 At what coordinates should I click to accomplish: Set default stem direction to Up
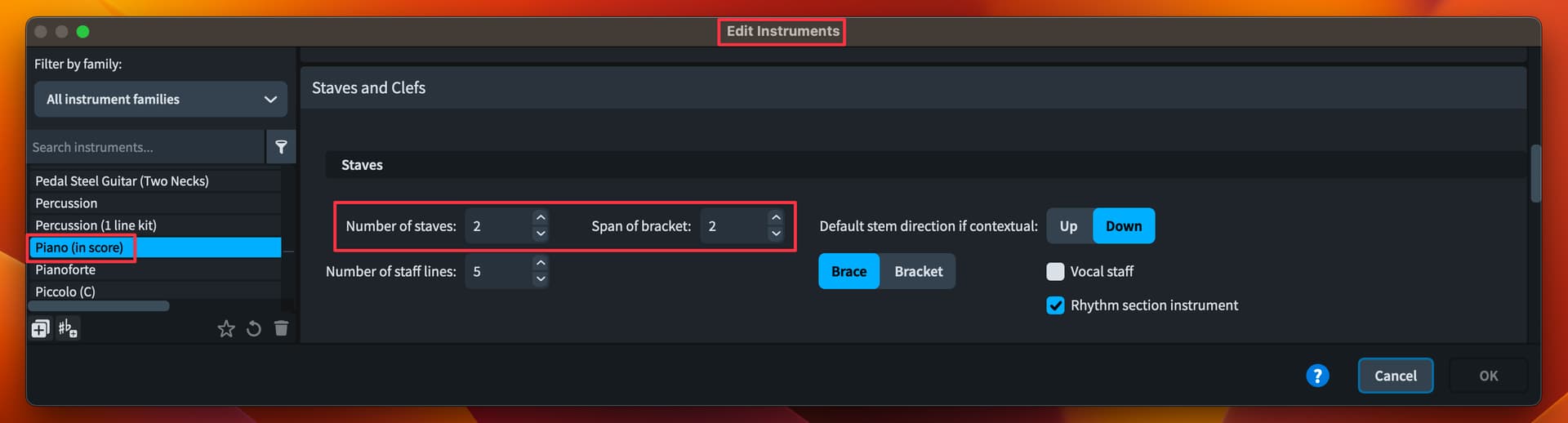coord(1069,226)
